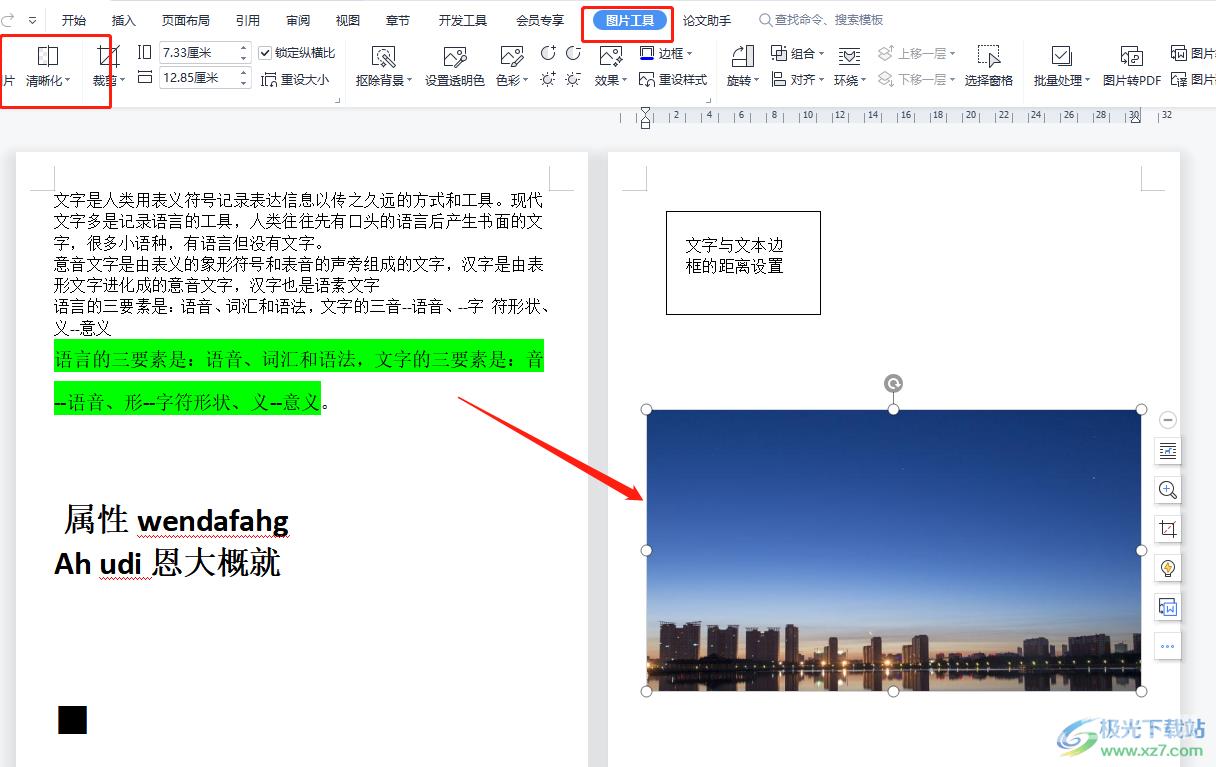Click Set Transparent Color (设置透明色) icon

(455, 56)
